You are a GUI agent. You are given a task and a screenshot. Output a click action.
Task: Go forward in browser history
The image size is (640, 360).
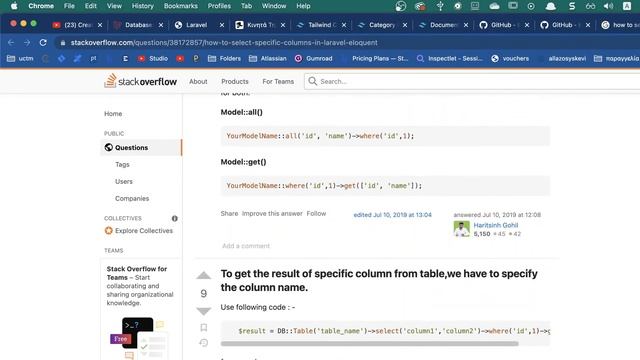coord(27,42)
